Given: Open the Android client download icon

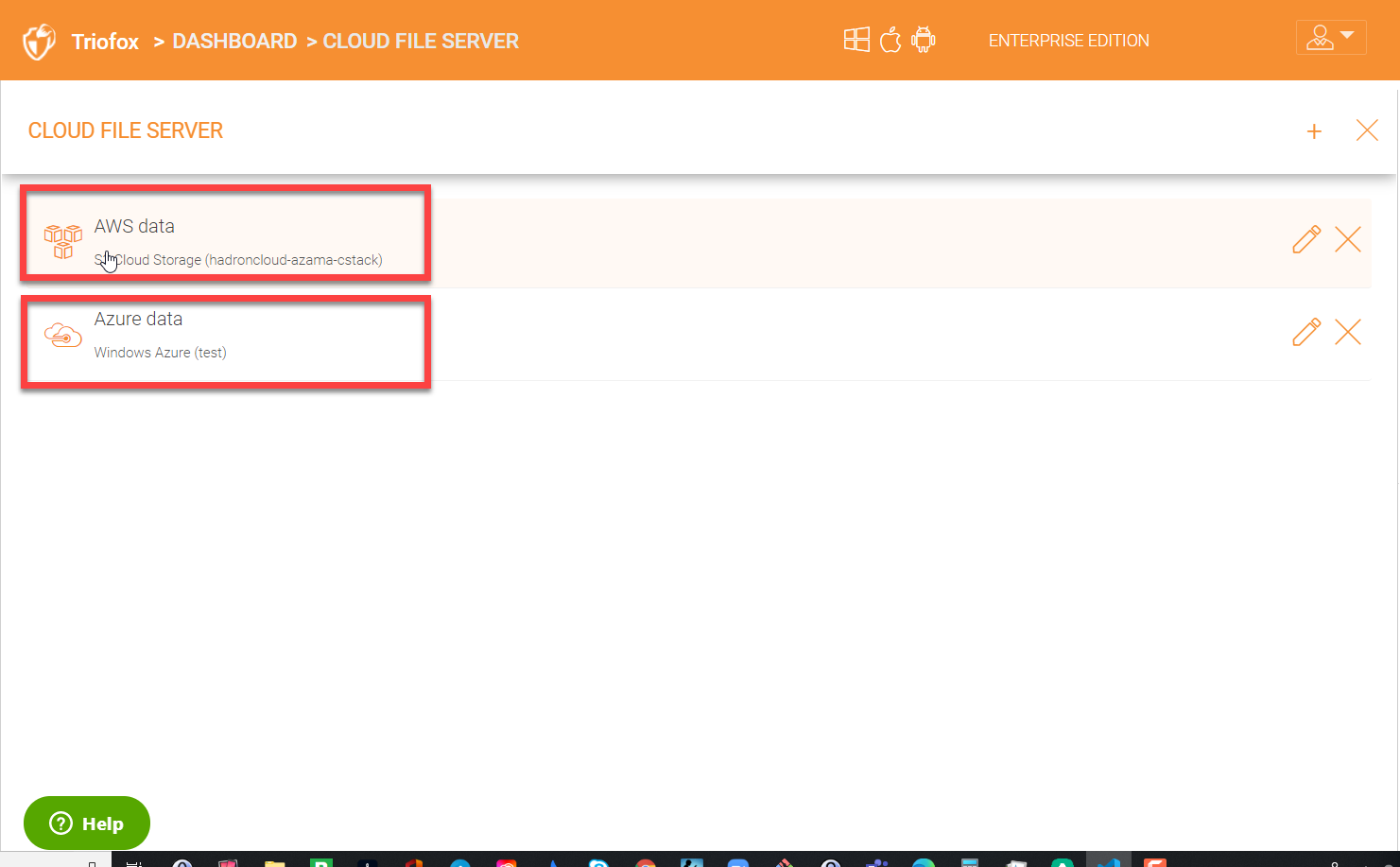Looking at the screenshot, I should point(924,40).
